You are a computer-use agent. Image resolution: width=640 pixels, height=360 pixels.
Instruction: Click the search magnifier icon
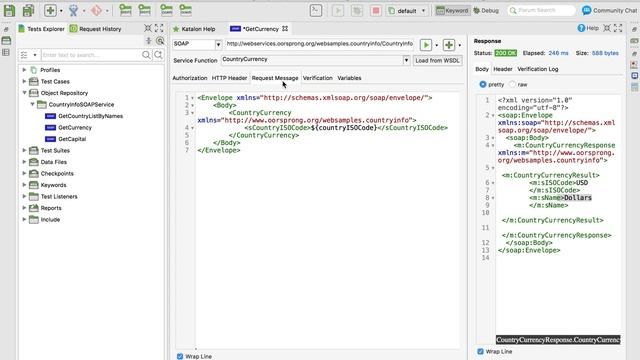(x=146, y=55)
